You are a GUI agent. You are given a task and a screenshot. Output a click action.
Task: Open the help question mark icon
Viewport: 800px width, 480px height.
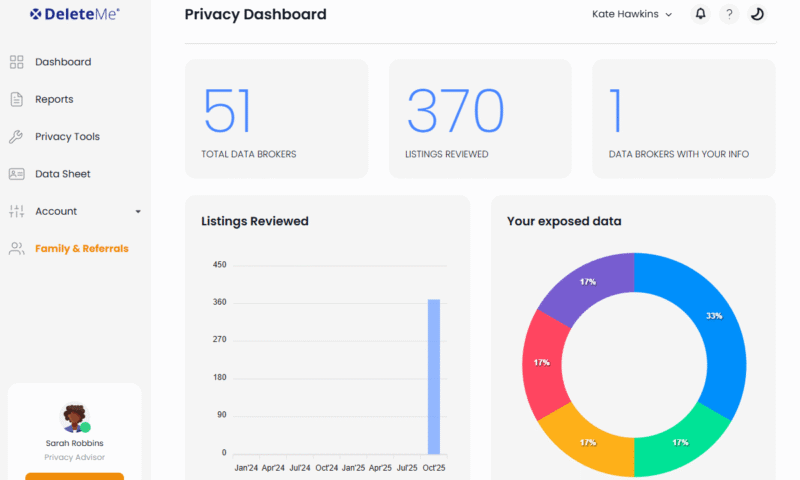(x=729, y=14)
